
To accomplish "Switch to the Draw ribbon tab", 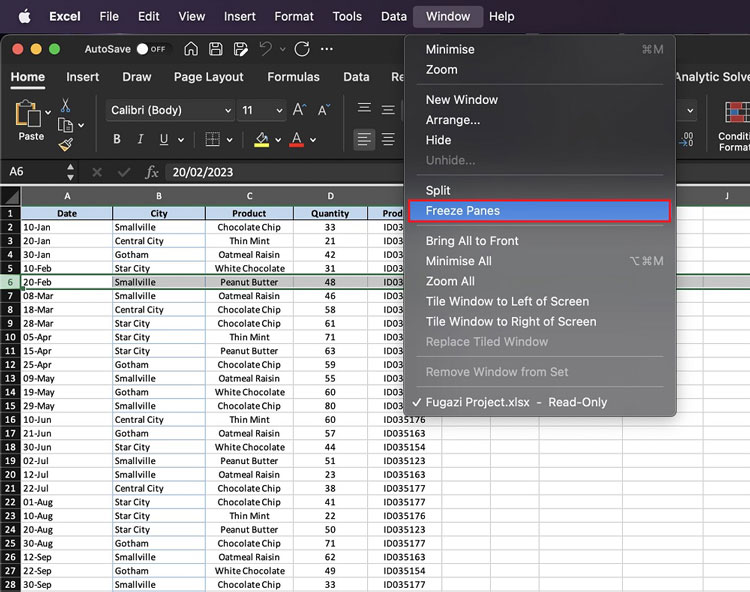I will (x=137, y=77).
